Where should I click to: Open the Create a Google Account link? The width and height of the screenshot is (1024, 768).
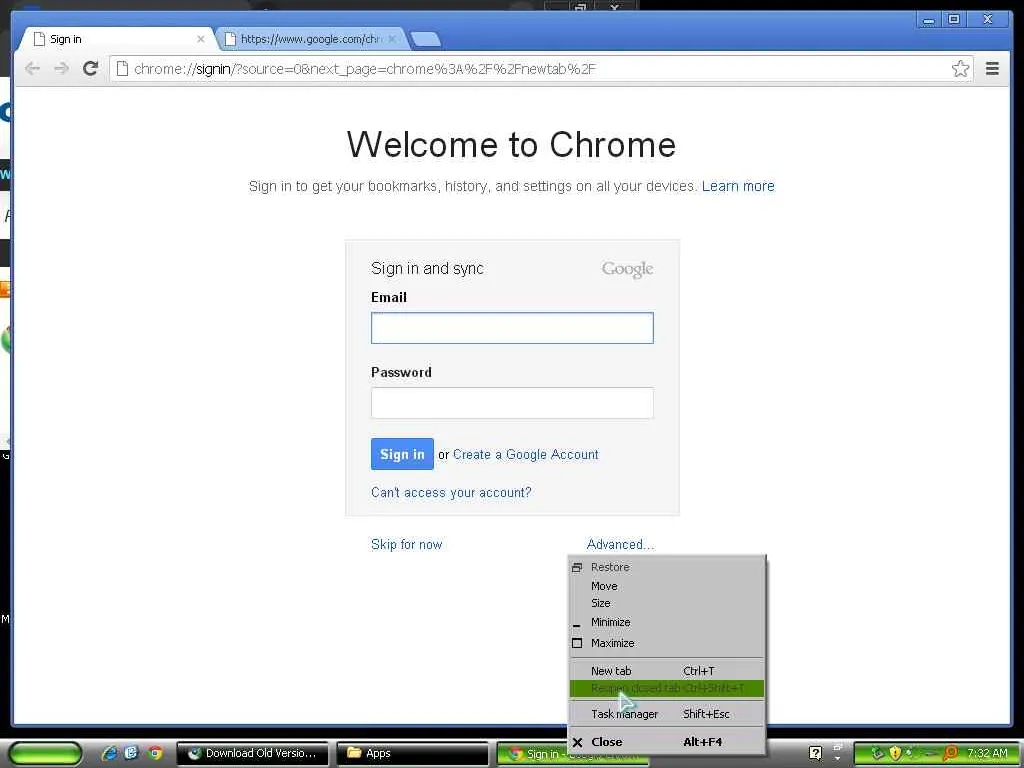[526, 455]
